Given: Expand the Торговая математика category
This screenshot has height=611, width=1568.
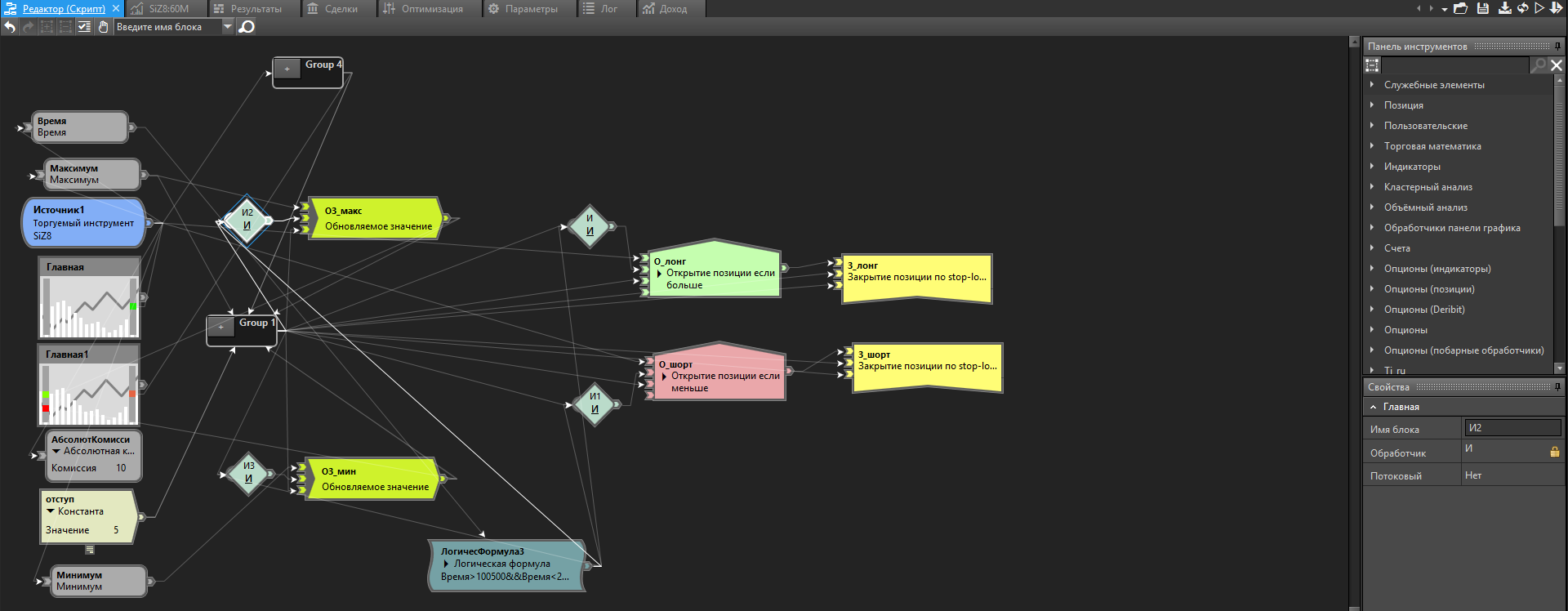Looking at the screenshot, I should click(x=1372, y=146).
